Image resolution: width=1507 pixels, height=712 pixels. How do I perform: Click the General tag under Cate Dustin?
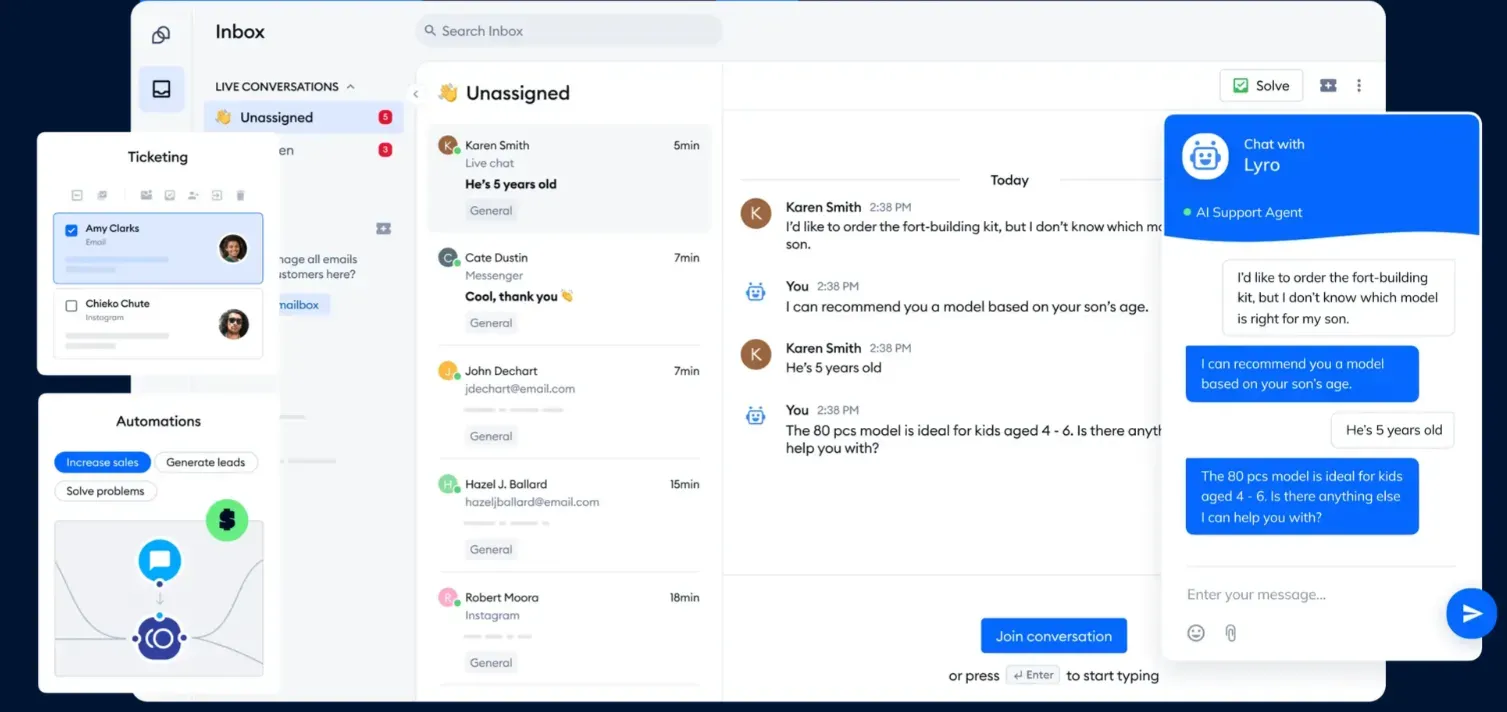tap(491, 323)
